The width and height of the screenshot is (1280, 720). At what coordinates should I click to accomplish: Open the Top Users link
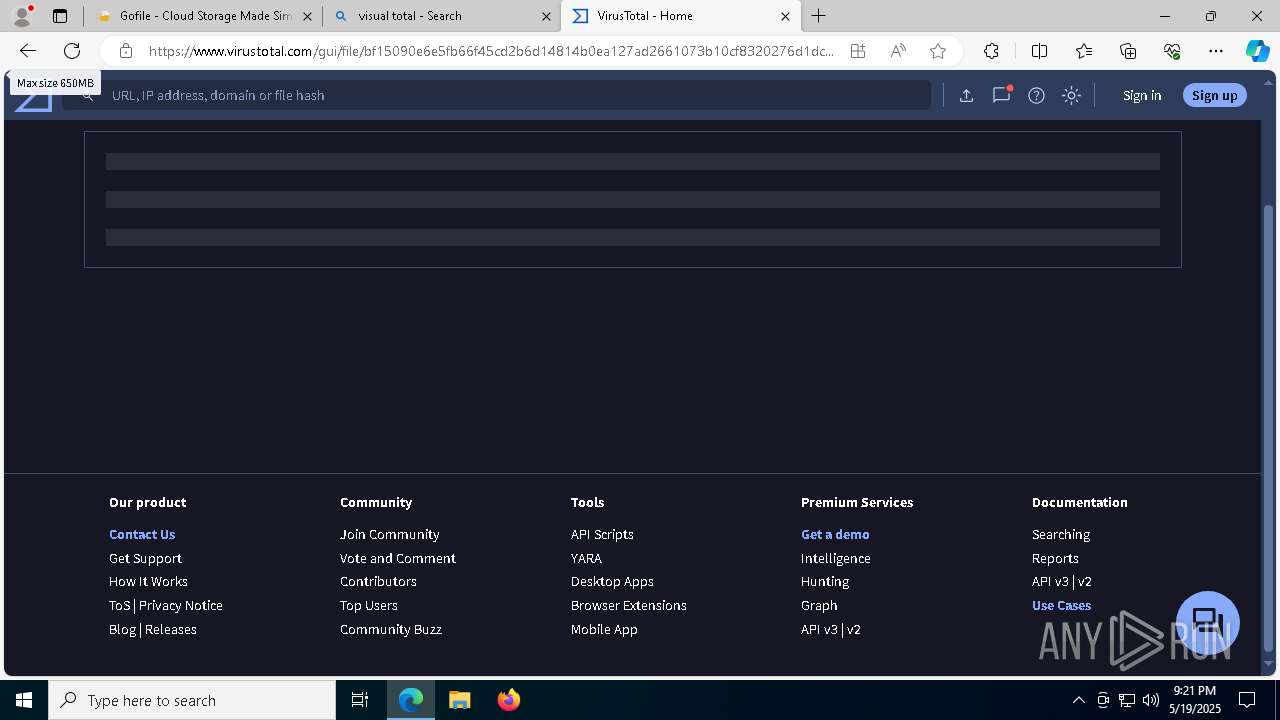pos(369,605)
